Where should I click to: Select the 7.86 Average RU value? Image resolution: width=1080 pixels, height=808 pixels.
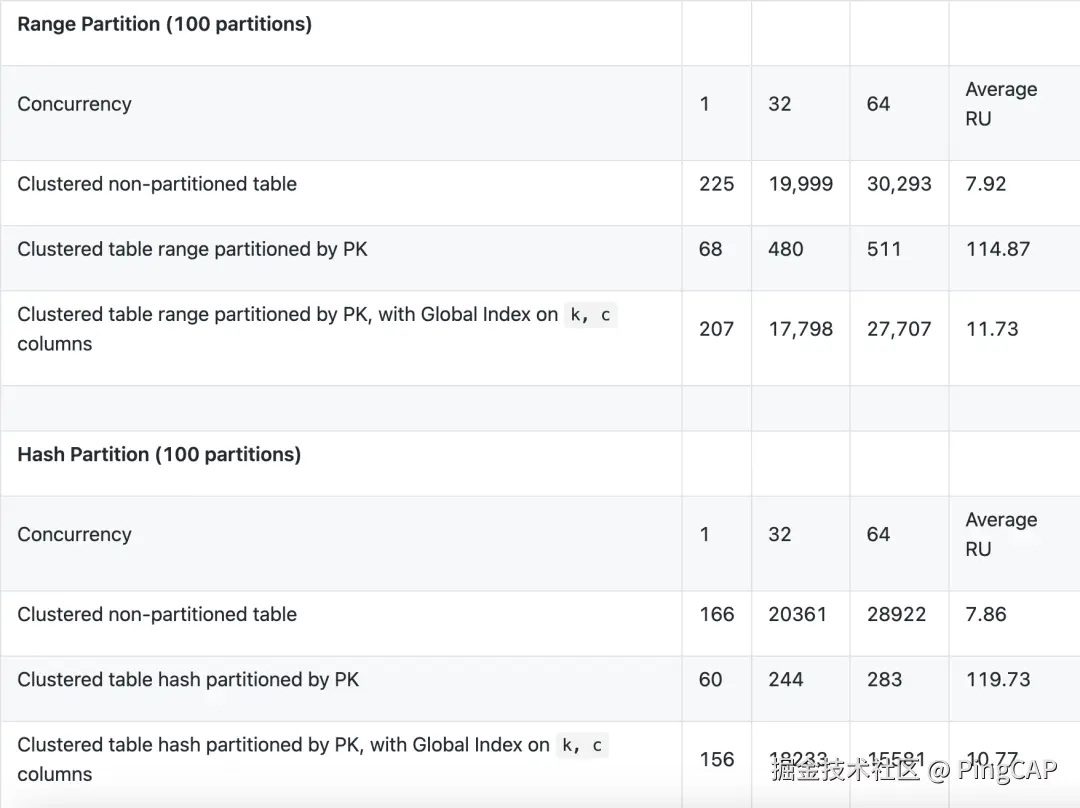point(986,615)
